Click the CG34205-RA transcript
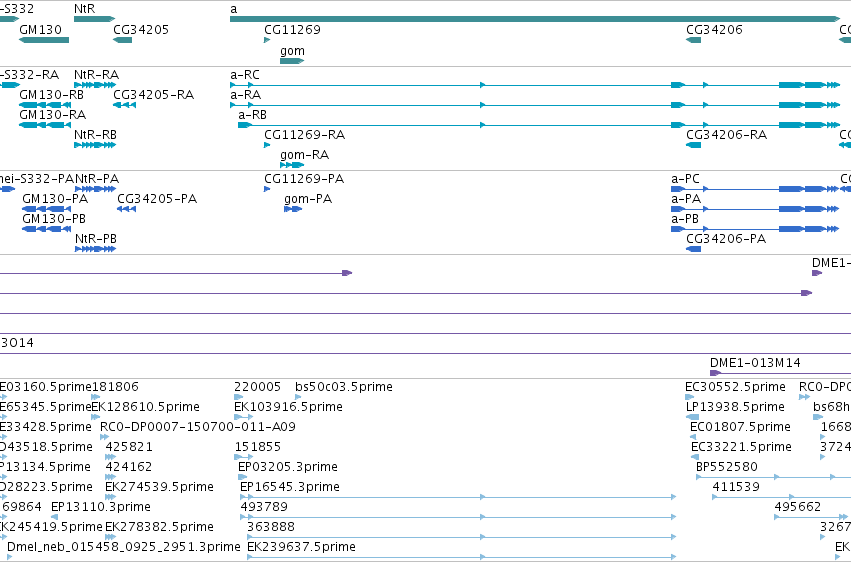Screen dimensions: 851x562 pyautogui.click(x=124, y=105)
